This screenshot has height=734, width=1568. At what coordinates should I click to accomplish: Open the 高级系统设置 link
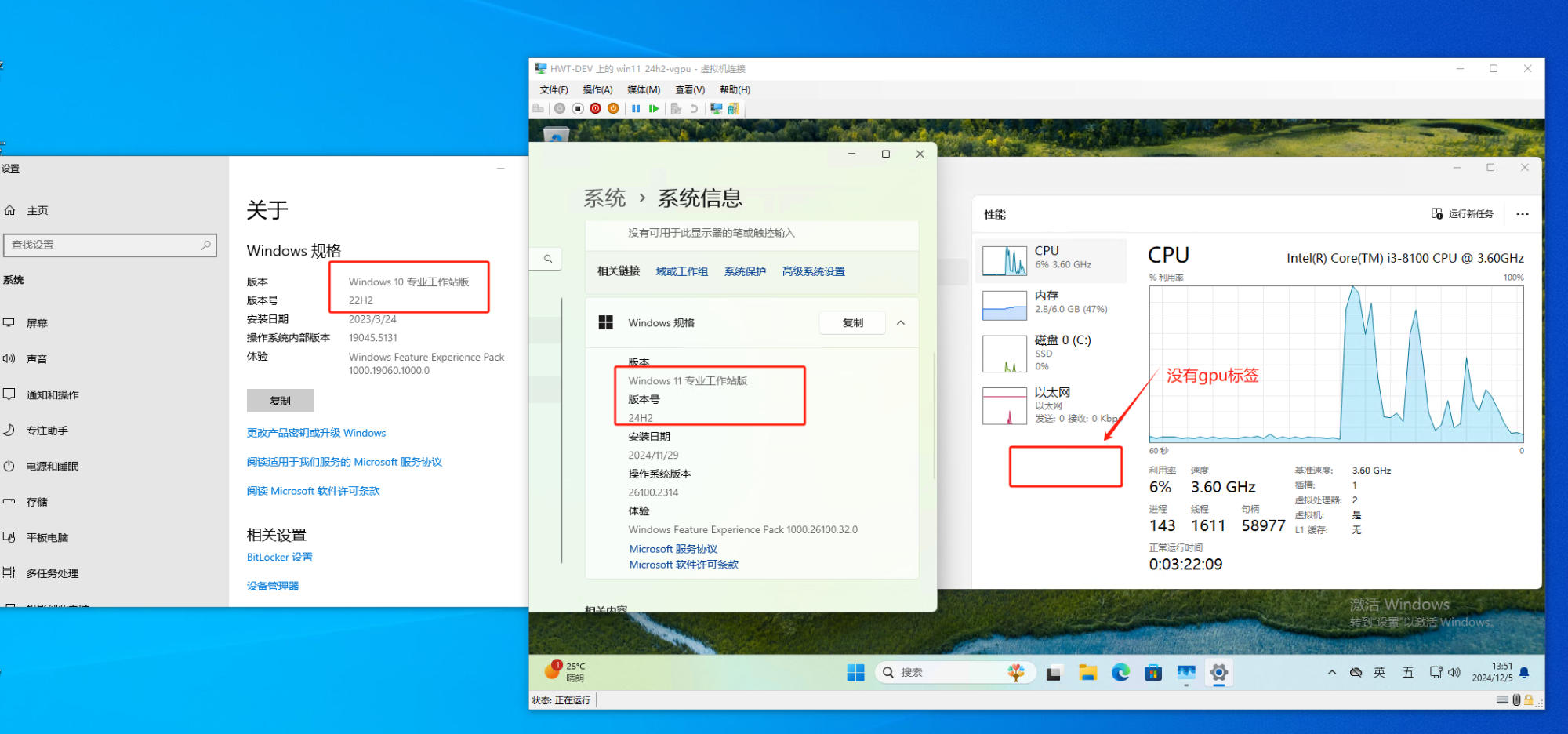point(813,271)
